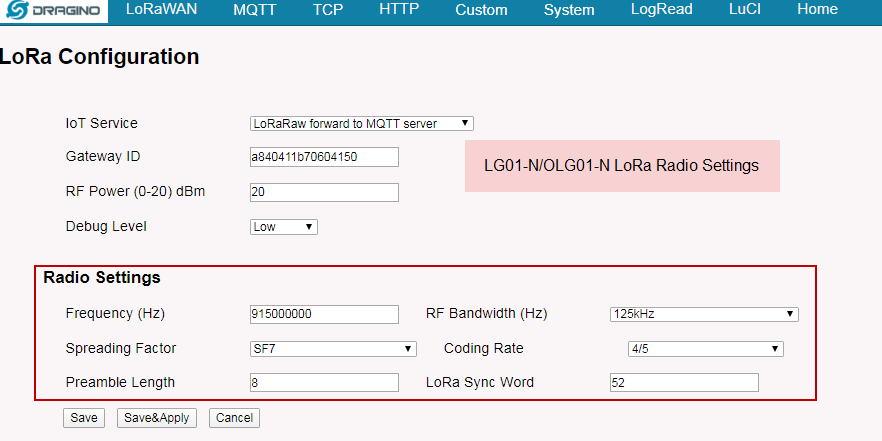Cancel the configuration changes

pyautogui.click(x=235, y=418)
